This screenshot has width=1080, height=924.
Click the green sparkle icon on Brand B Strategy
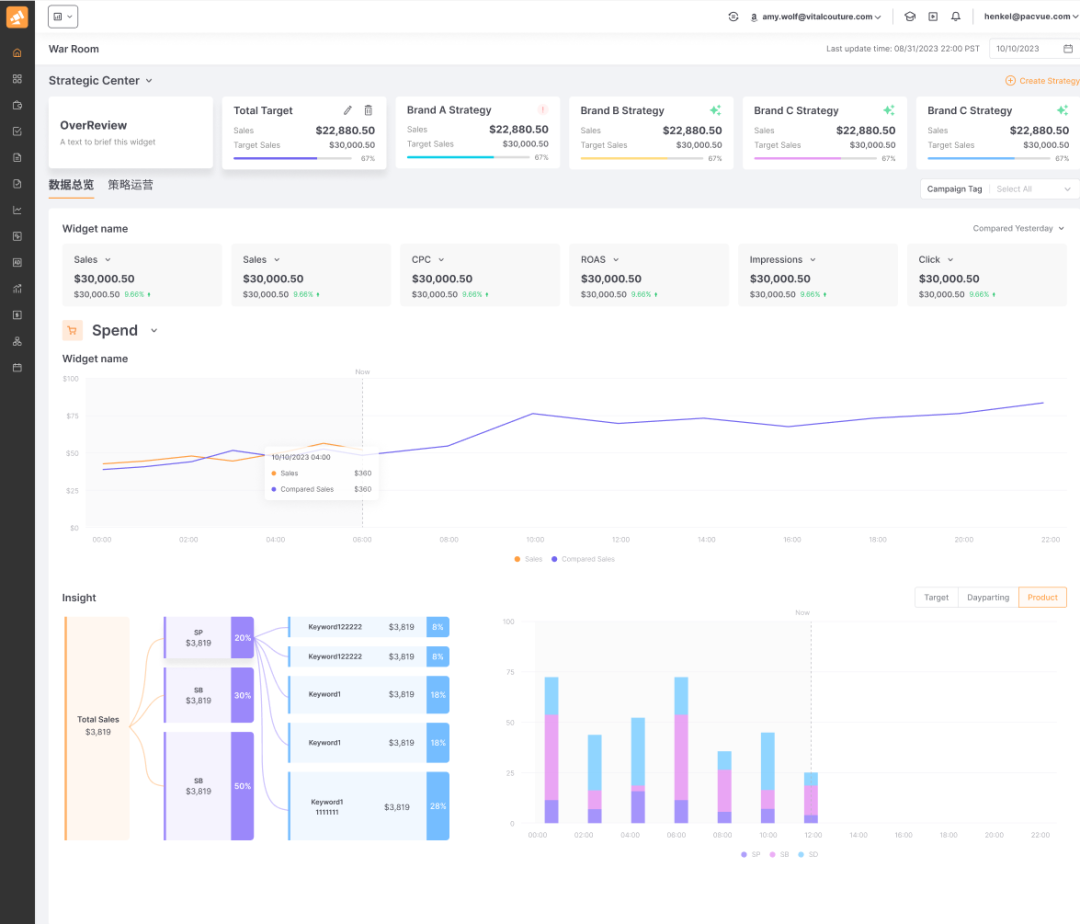716,110
